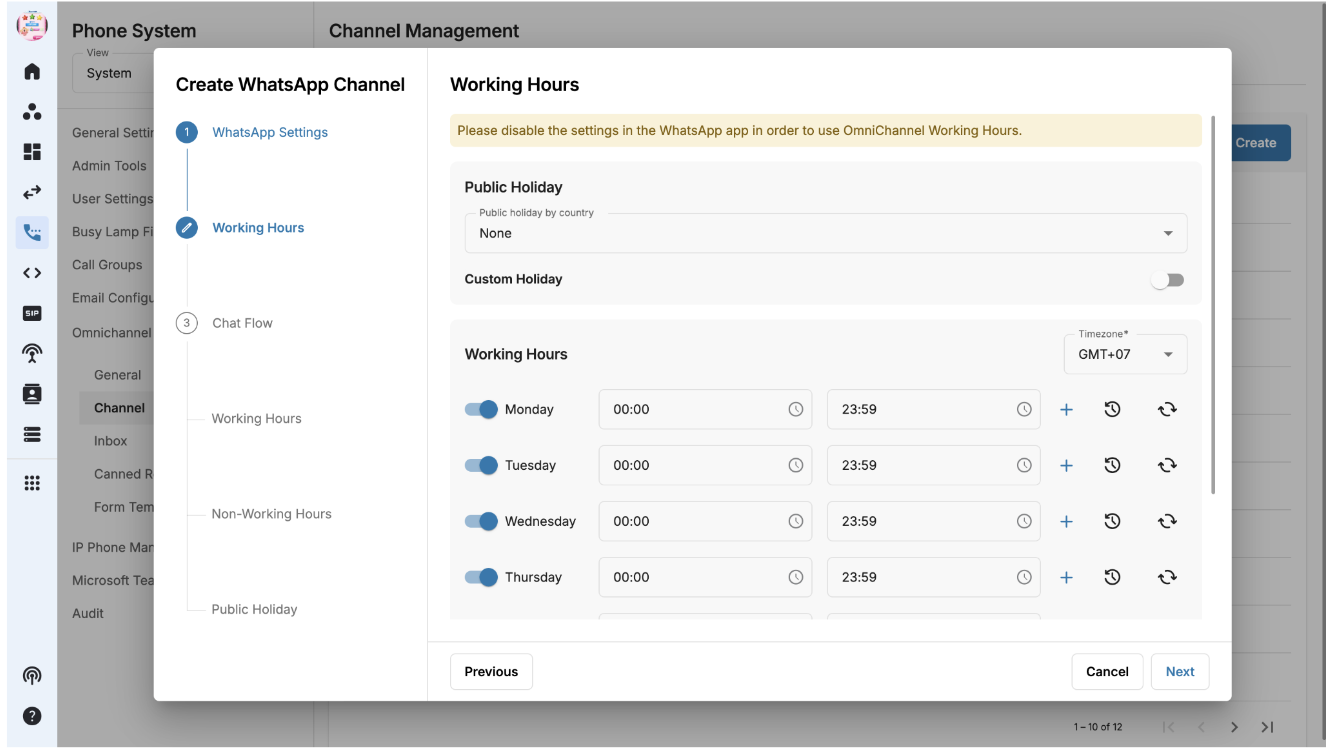This screenshot has width=1326, height=748.
Task: Open the Working Hours sub-step under Chat Flow
Action: tap(256, 418)
